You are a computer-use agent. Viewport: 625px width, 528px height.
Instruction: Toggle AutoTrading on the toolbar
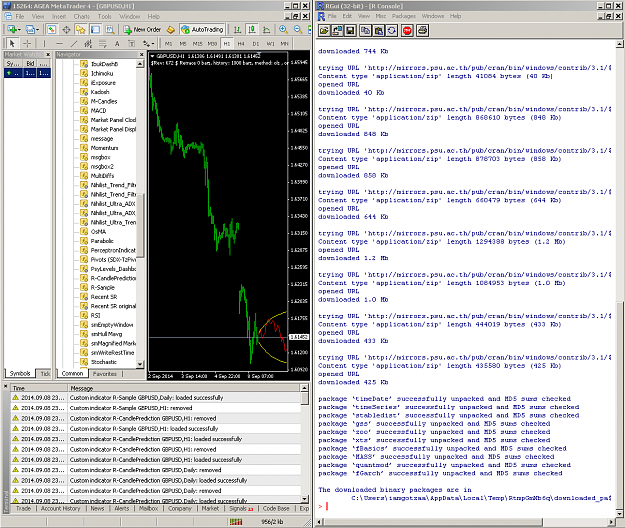202,29
